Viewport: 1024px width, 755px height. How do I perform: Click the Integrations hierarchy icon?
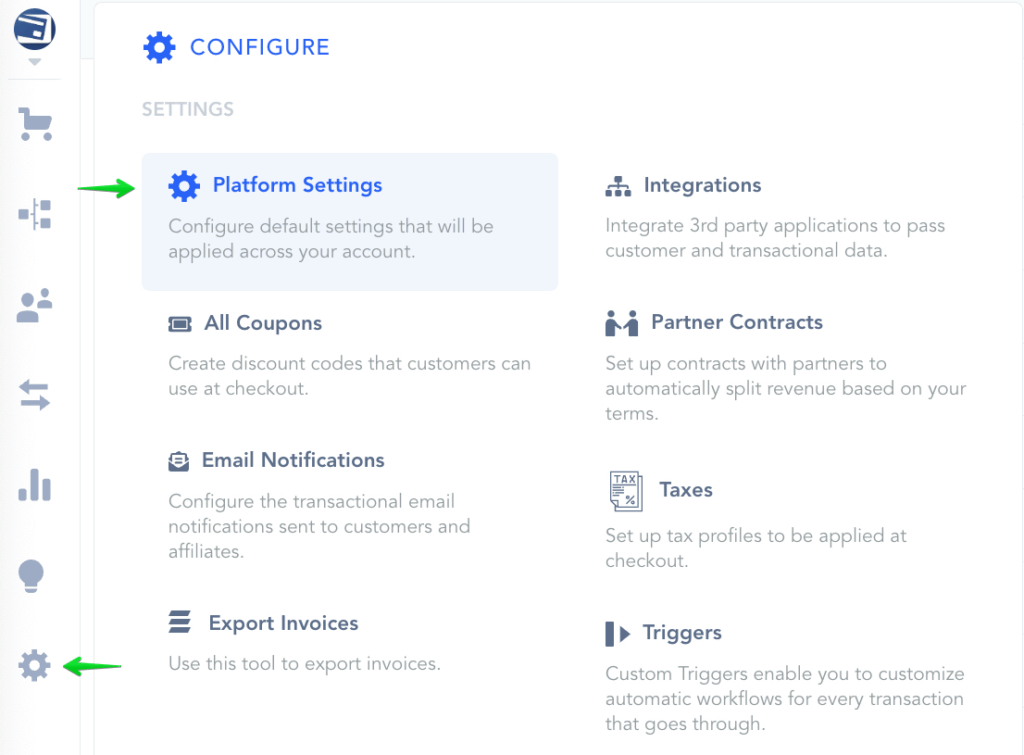tap(619, 186)
